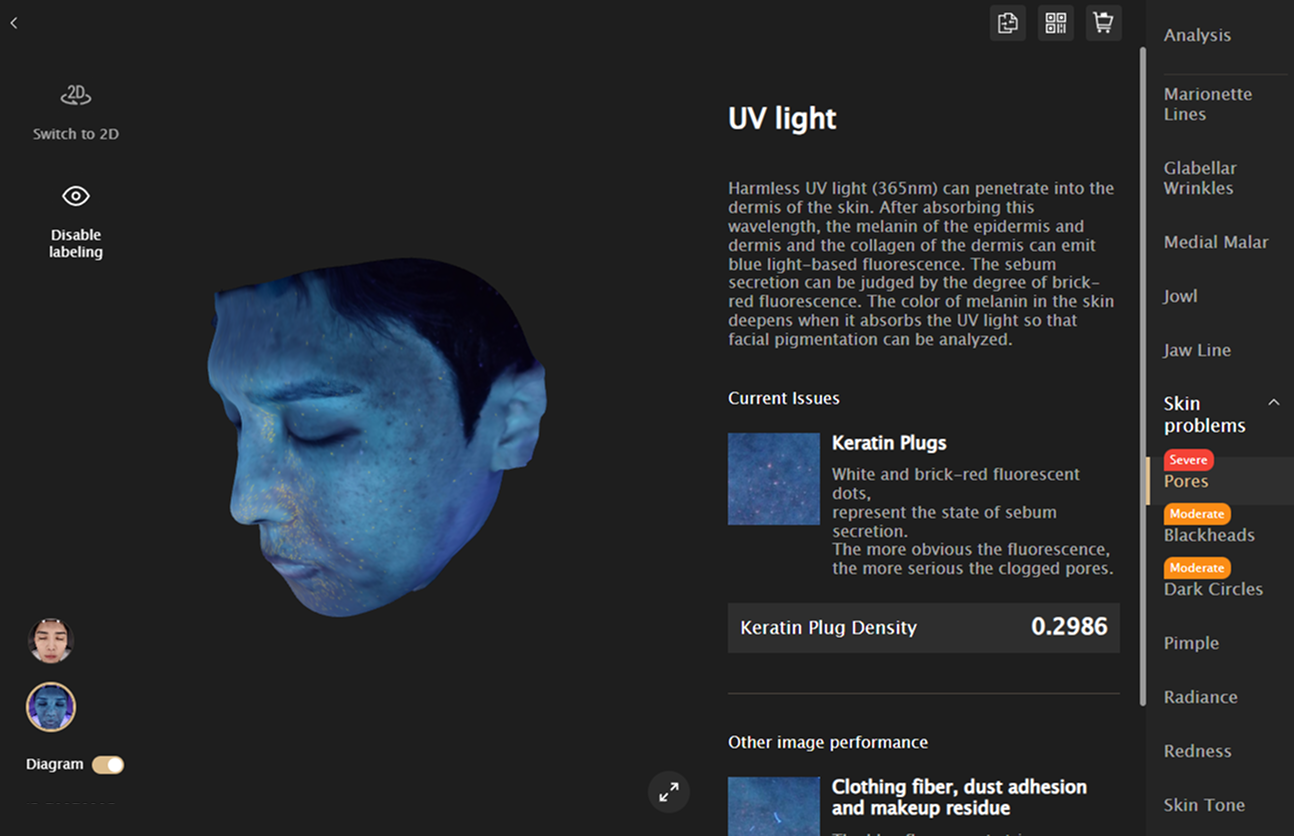Select the normal light face thumbnail
Image resolution: width=1294 pixels, height=836 pixels.
coord(51,641)
